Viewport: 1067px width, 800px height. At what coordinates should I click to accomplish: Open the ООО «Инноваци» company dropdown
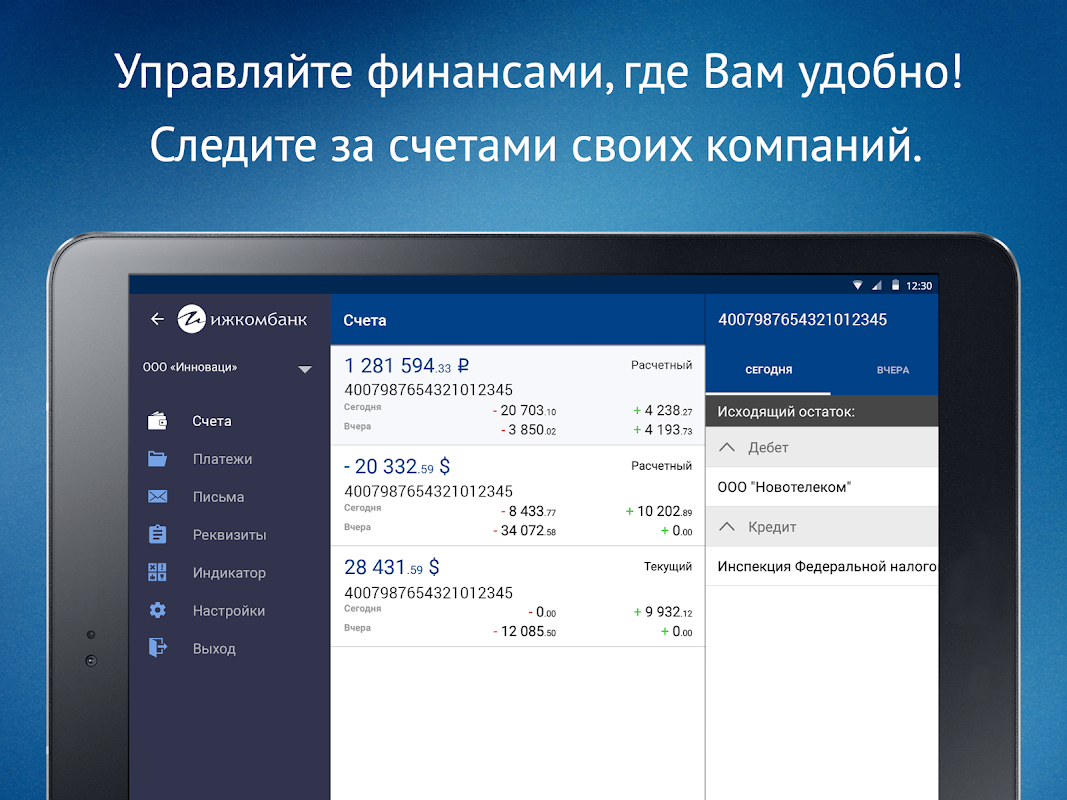tap(229, 368)
